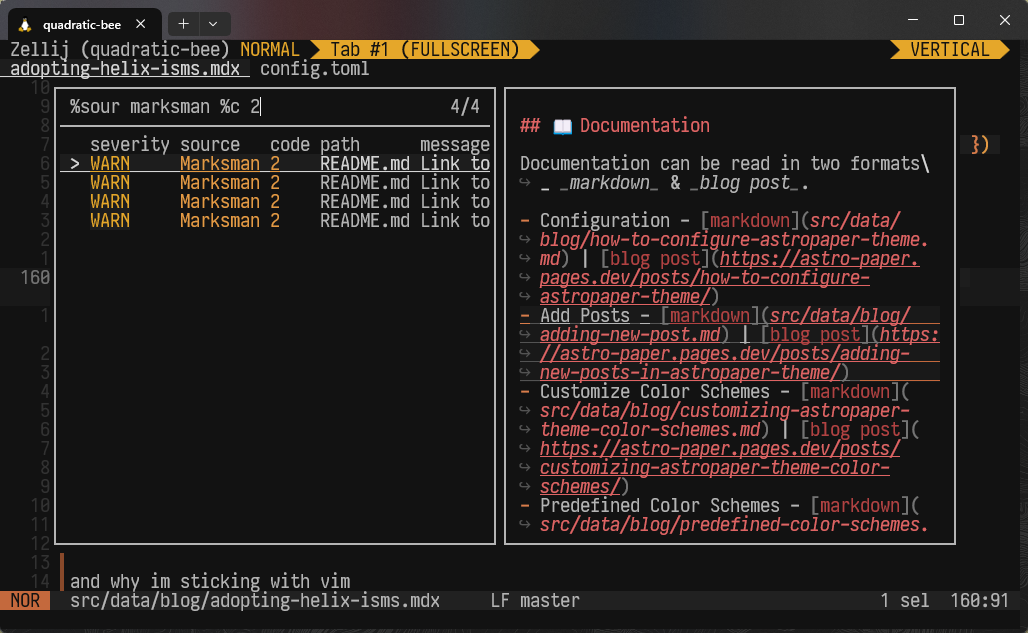Viewport: 1028px width, 633px height.
Task: Click Tab #1 (FULLSCREEN) in Zellij bar
Action: (424, 50)
